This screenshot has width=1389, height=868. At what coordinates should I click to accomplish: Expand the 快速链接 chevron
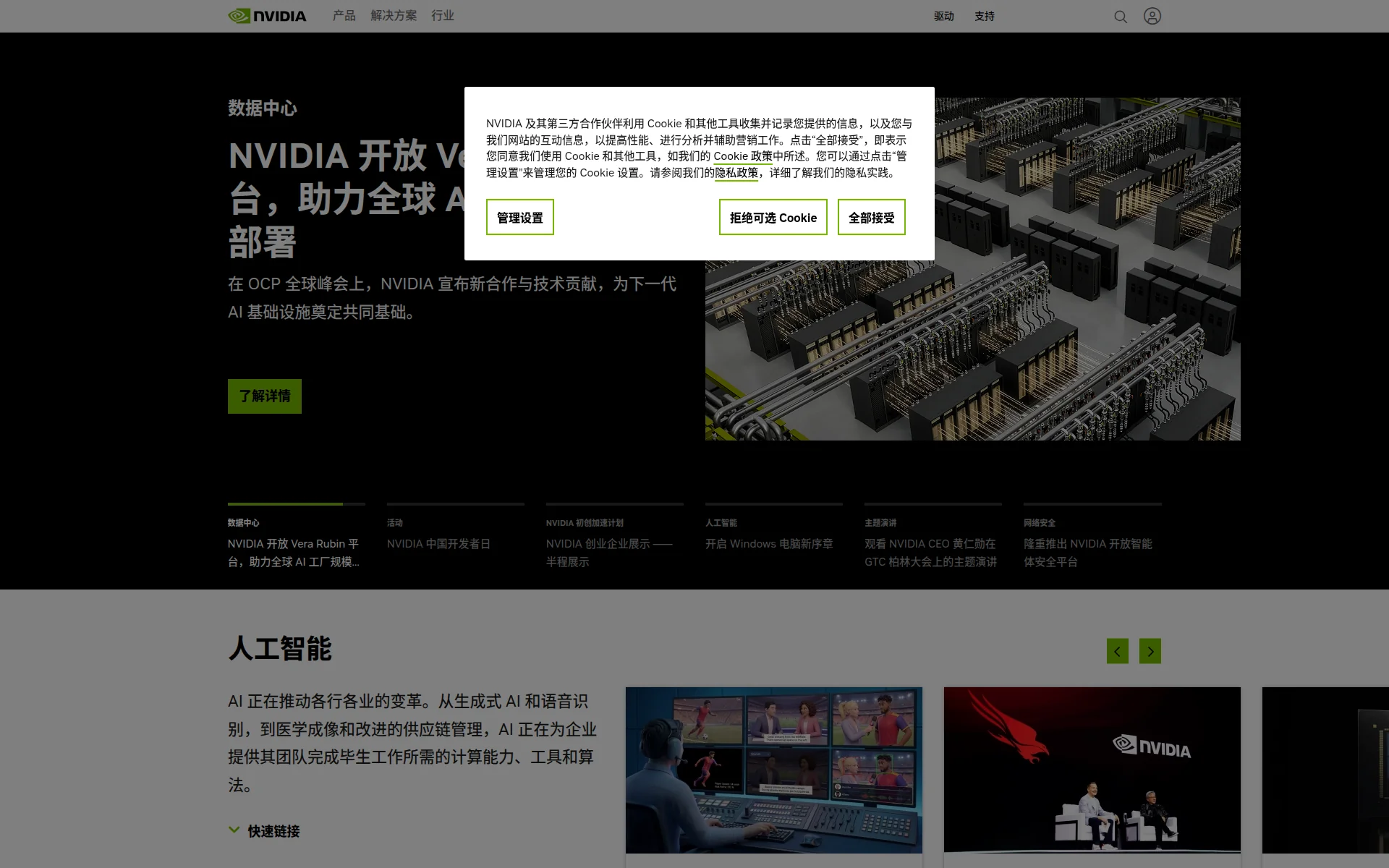234,830
